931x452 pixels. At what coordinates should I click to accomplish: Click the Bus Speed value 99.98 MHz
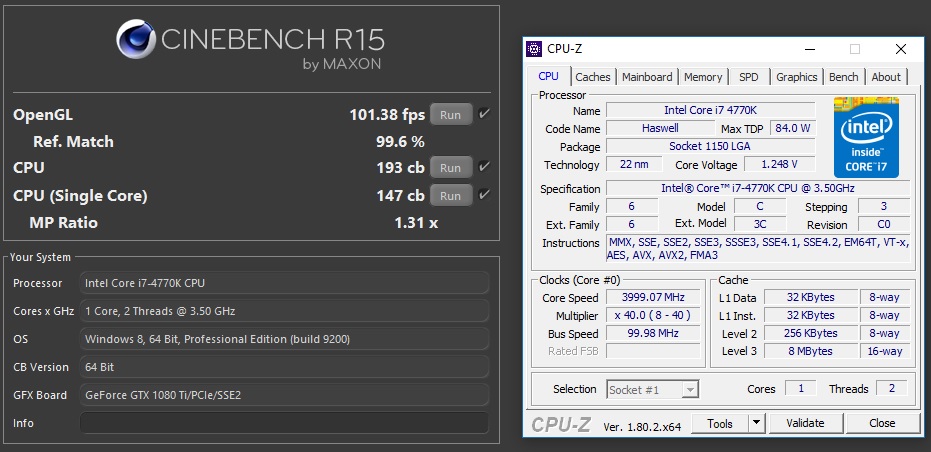653,333
